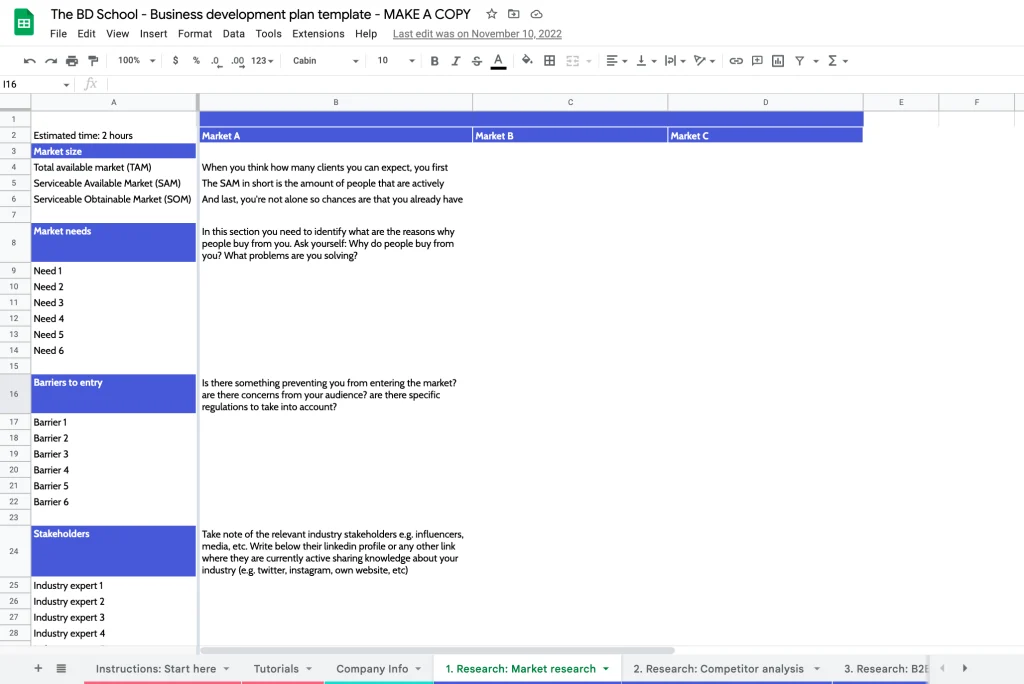The width and height of the screenshot is (1024, 684).
Task: Toggle strikethrough formatting
Action: (x=477, y=60)
